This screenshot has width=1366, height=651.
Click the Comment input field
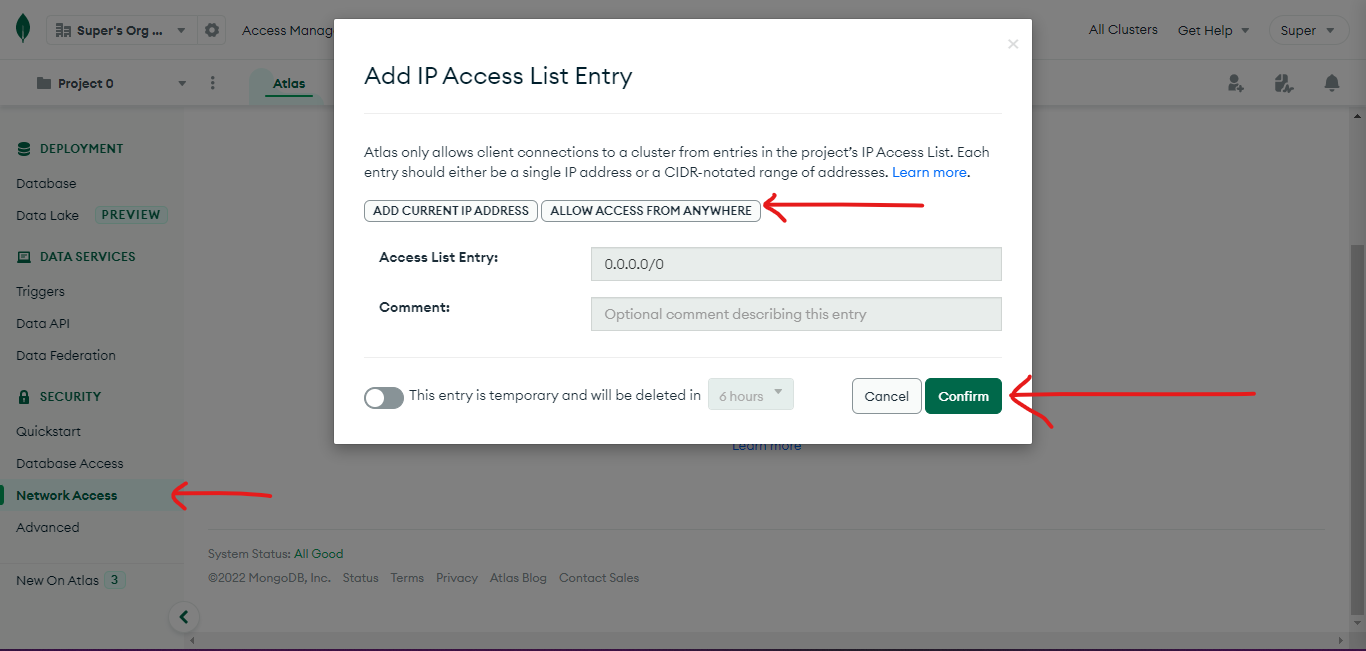[796, 314]
